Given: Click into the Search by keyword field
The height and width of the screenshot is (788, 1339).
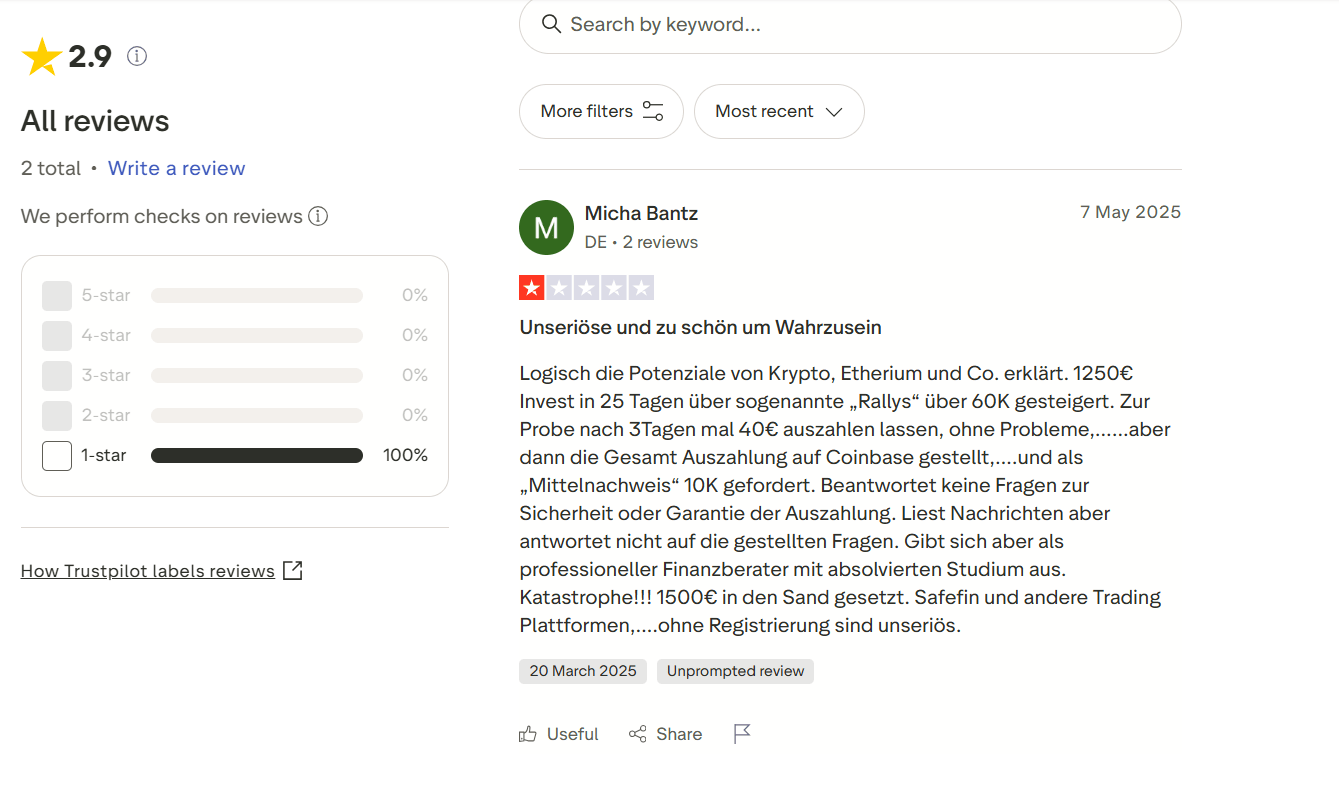Looking at the screenshot, I should tap(850, 24).
